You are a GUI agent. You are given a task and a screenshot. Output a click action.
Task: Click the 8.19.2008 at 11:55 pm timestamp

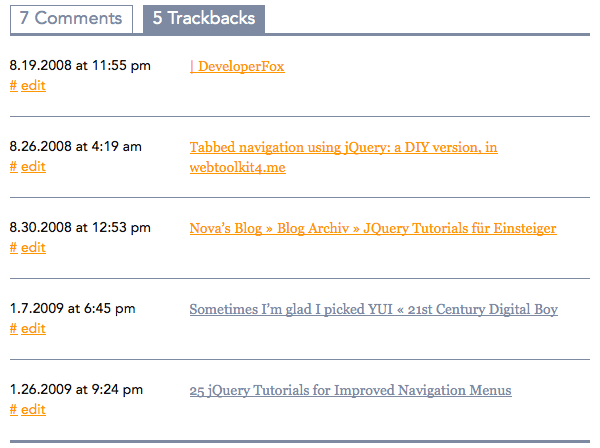coord(80,66)
